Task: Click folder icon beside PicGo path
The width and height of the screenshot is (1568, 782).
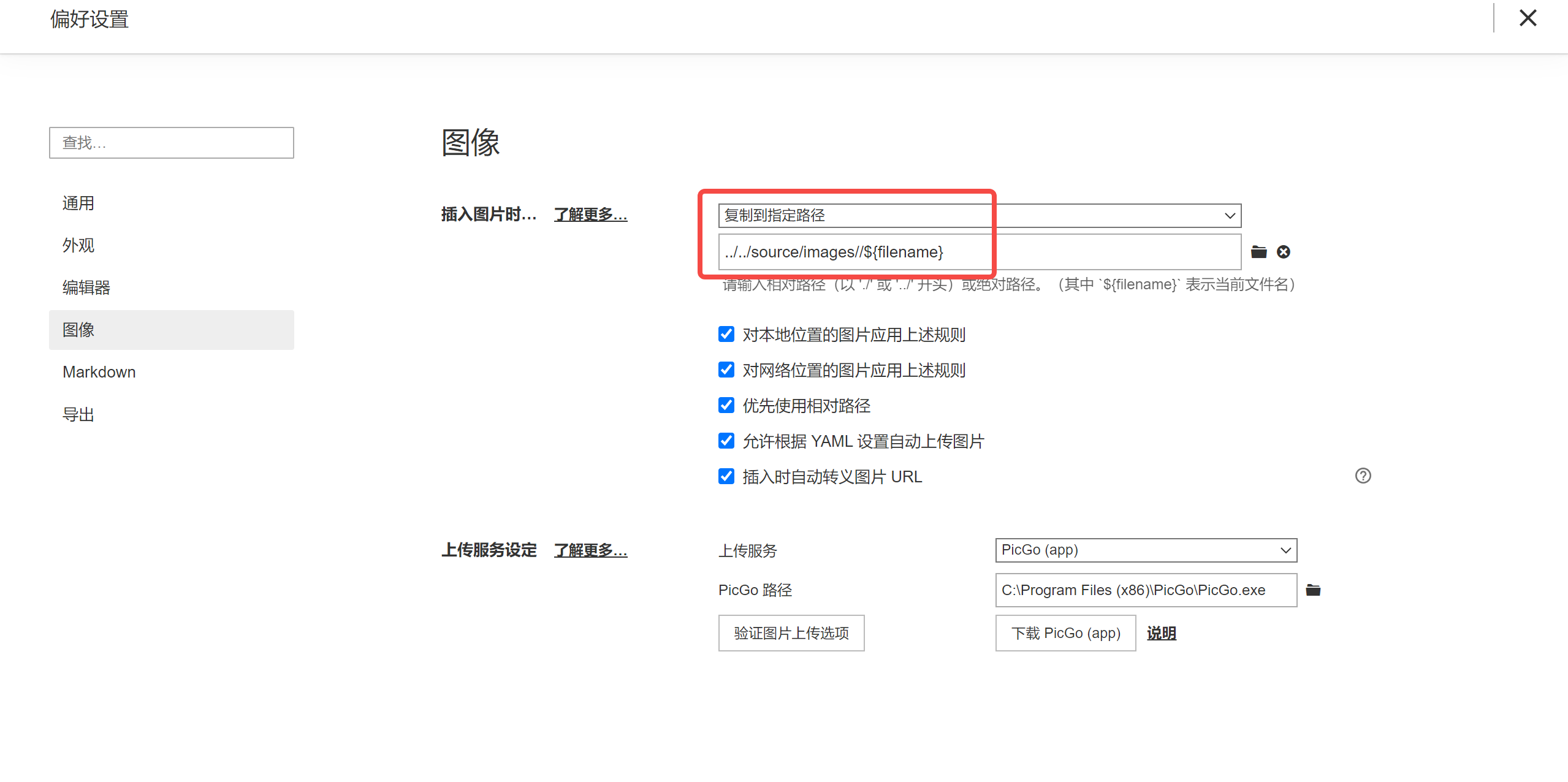Action: (1313, 590)
